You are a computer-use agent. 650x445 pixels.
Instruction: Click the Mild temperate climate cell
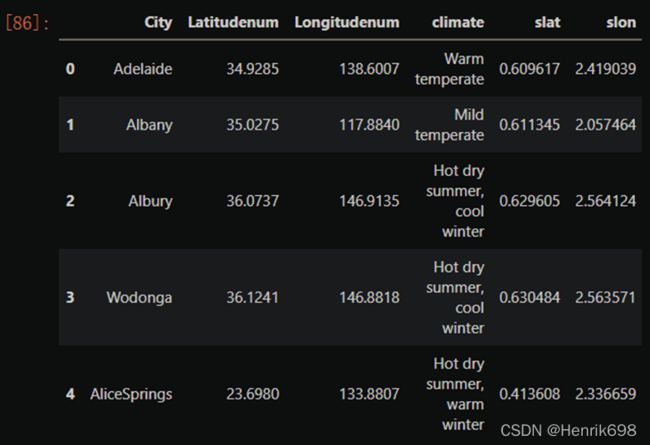coord(449,125)
